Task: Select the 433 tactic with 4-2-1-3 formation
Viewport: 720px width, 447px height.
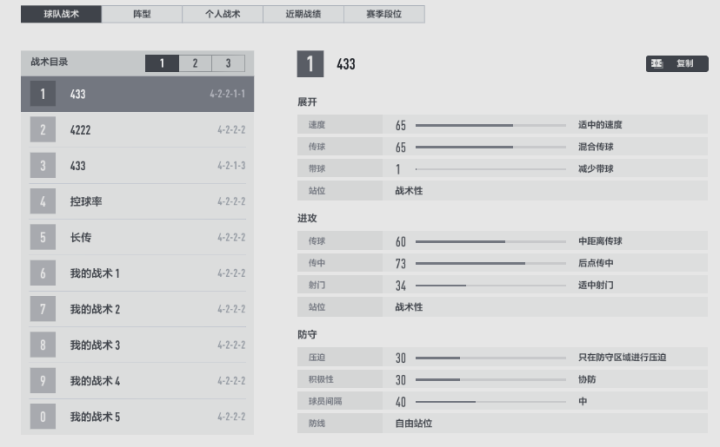Action: [137, 166]
